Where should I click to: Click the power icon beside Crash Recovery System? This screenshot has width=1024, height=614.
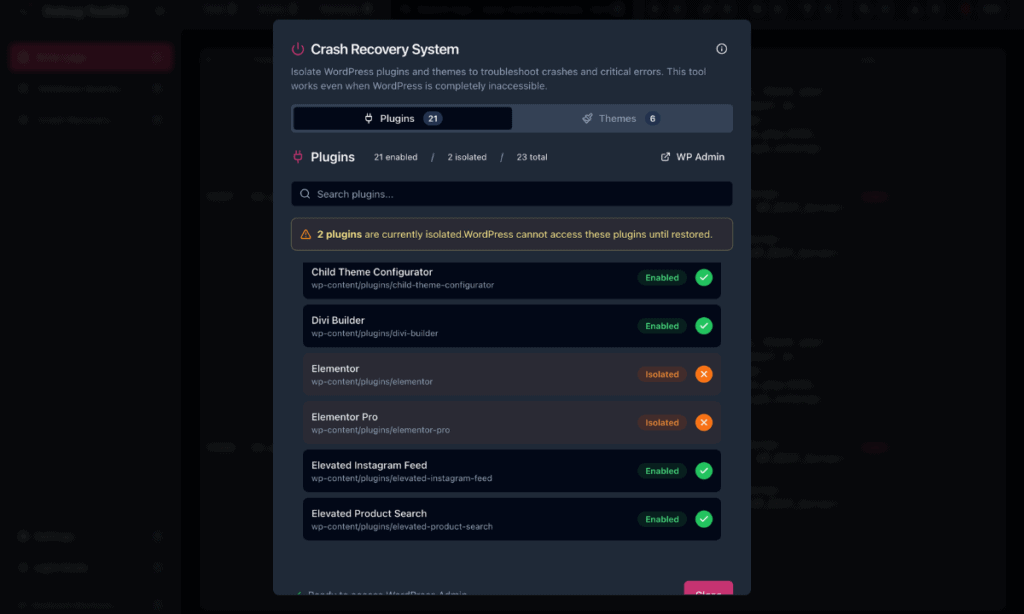tap(298, 49)
